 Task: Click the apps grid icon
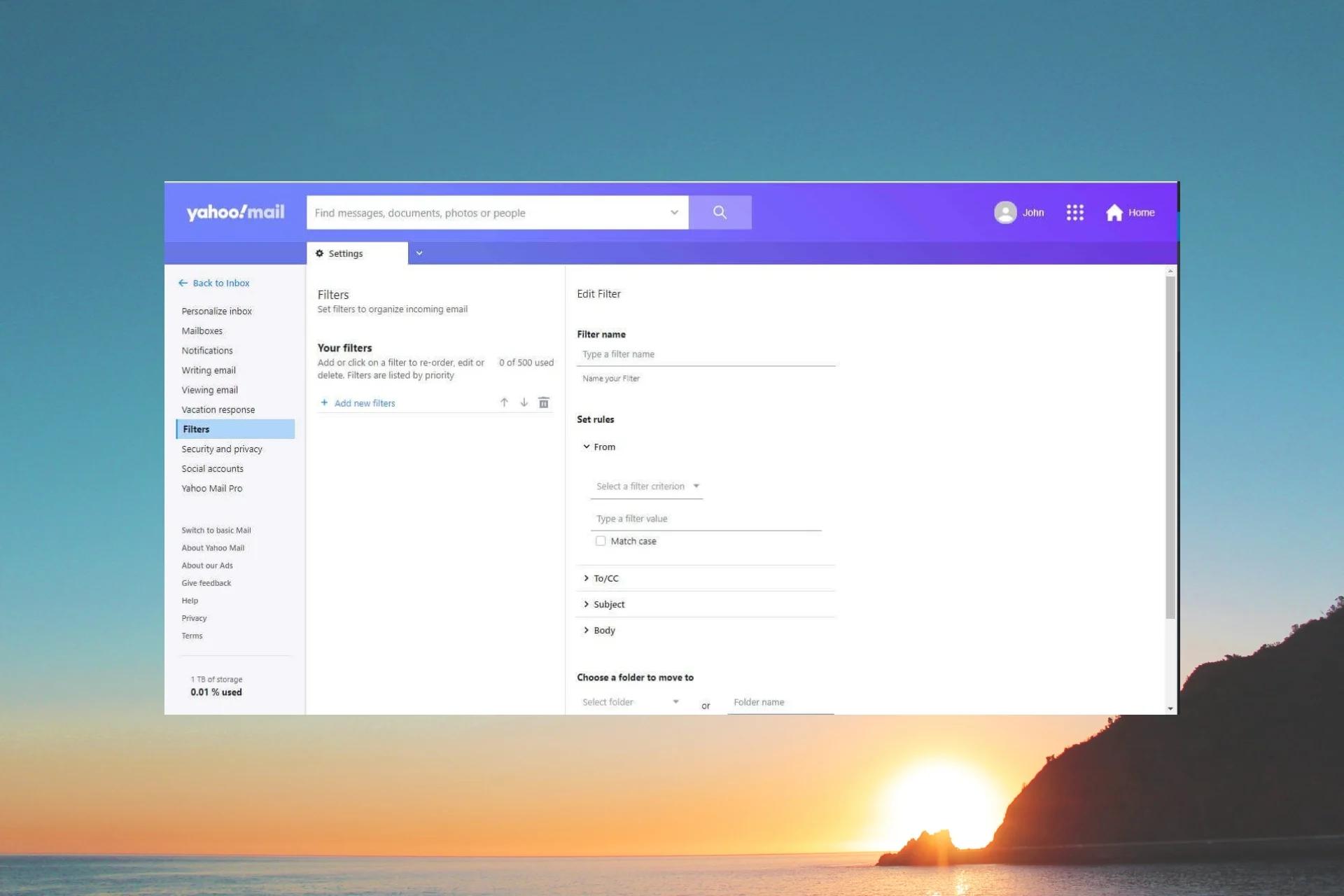1075,212
